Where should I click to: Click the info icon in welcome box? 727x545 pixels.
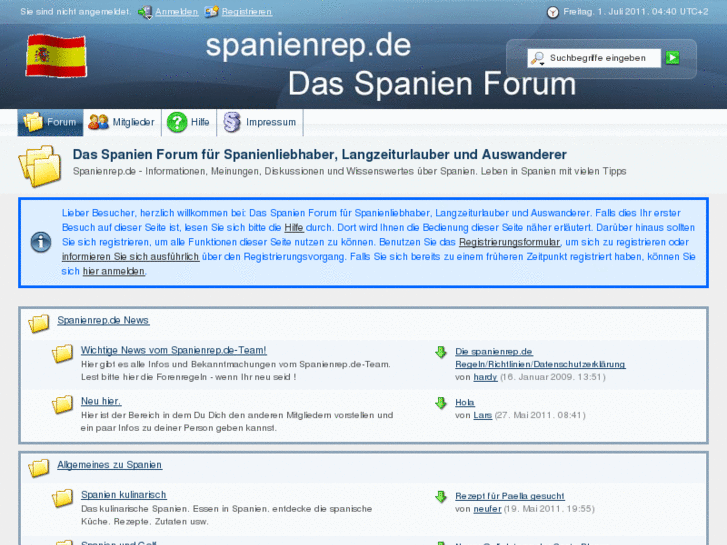[41, 242]
